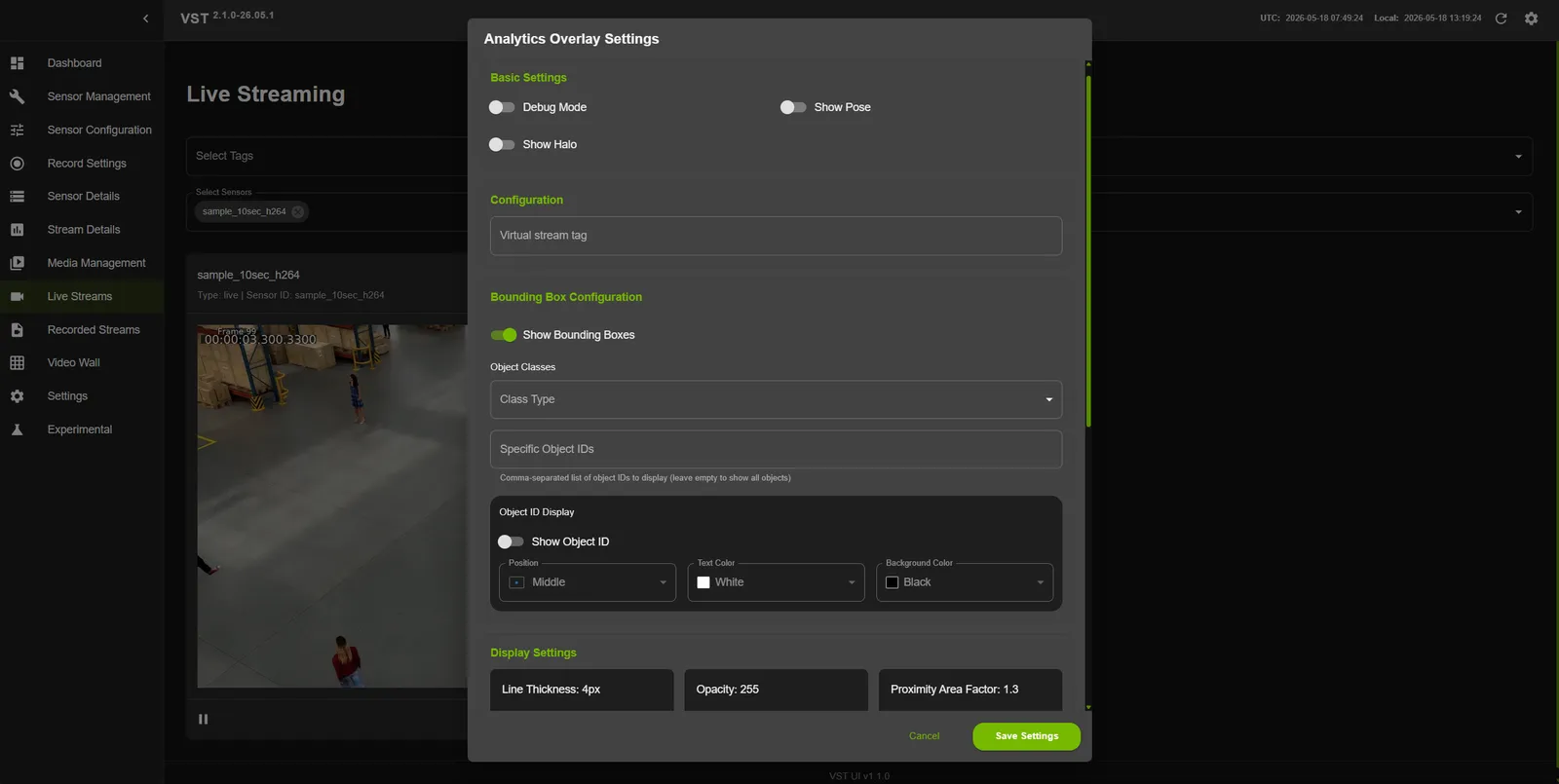Click Cancel in overlay settings dialog
Image resolution: width=1559 pixels, height=784 pixels.
pos(924,736)
